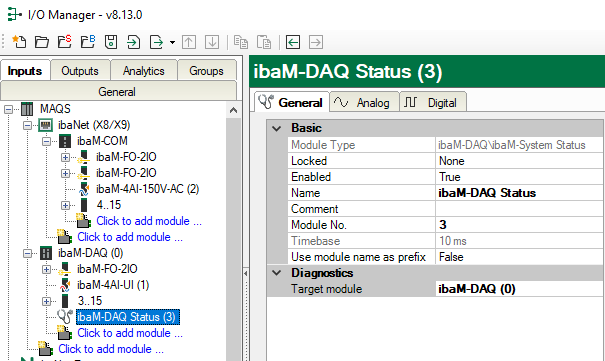Click the folder icon with blue B
Image resolution: width=605 pixels, height=361 pixels.
(x=88, y=42)
